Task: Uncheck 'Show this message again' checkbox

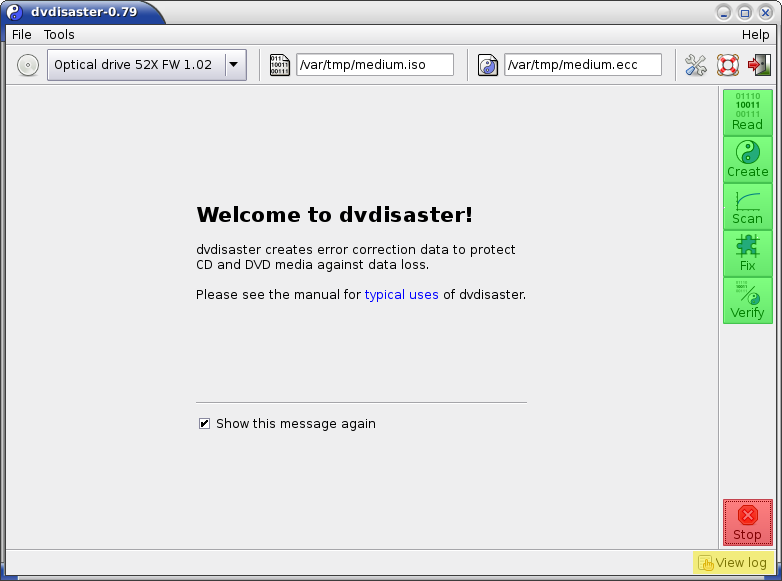Action: [x=205, y=424]
